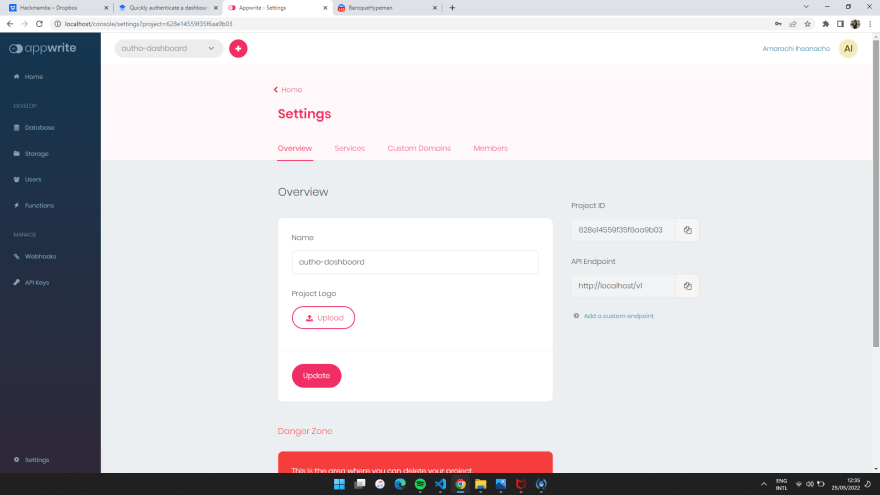
Task: Open Chrome profile avatar
Action: coord(855,24)
